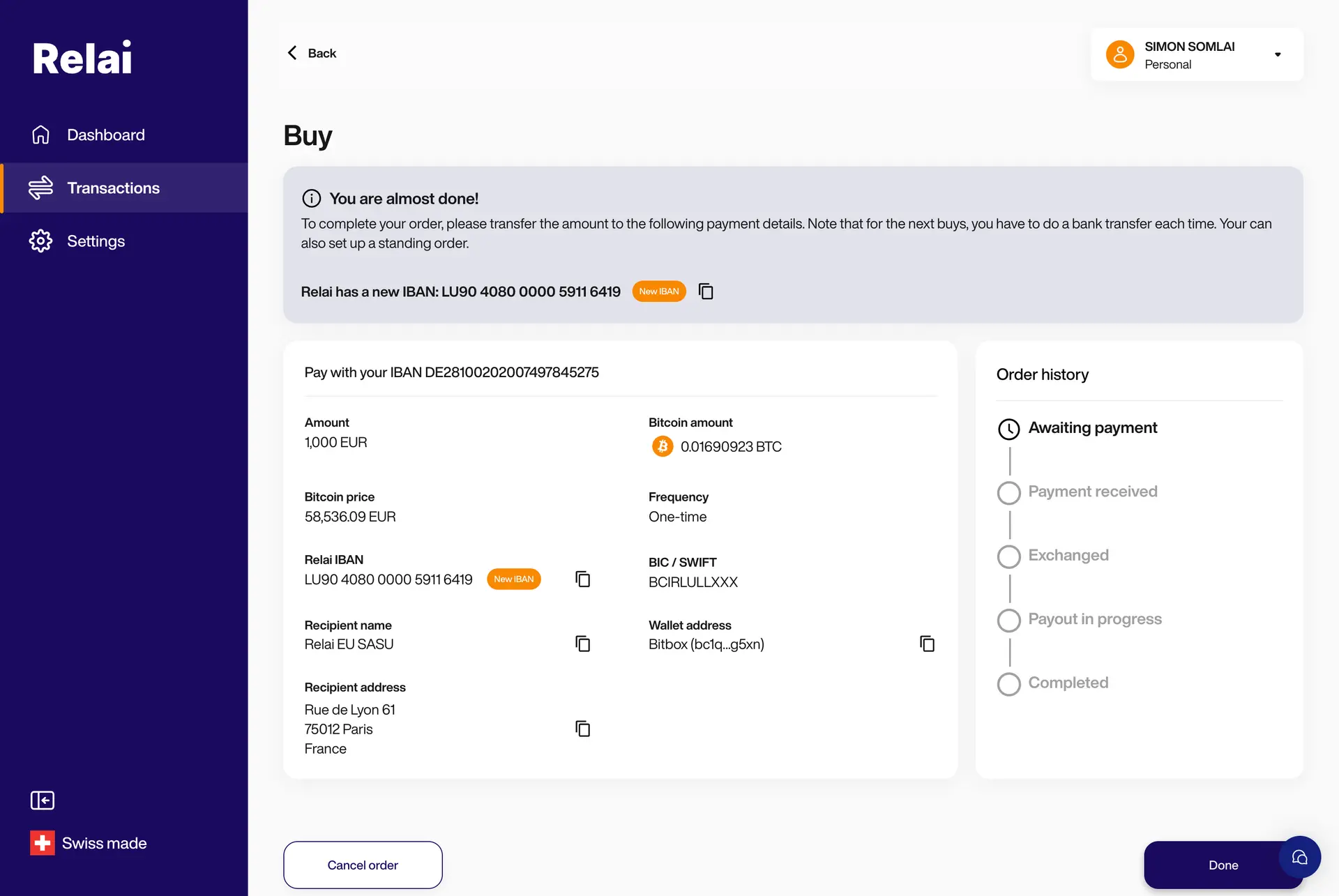The width and height of the screenshot is (1339, 896).
Task: Open the Dashboard section
Action: [x=105, y=134]
